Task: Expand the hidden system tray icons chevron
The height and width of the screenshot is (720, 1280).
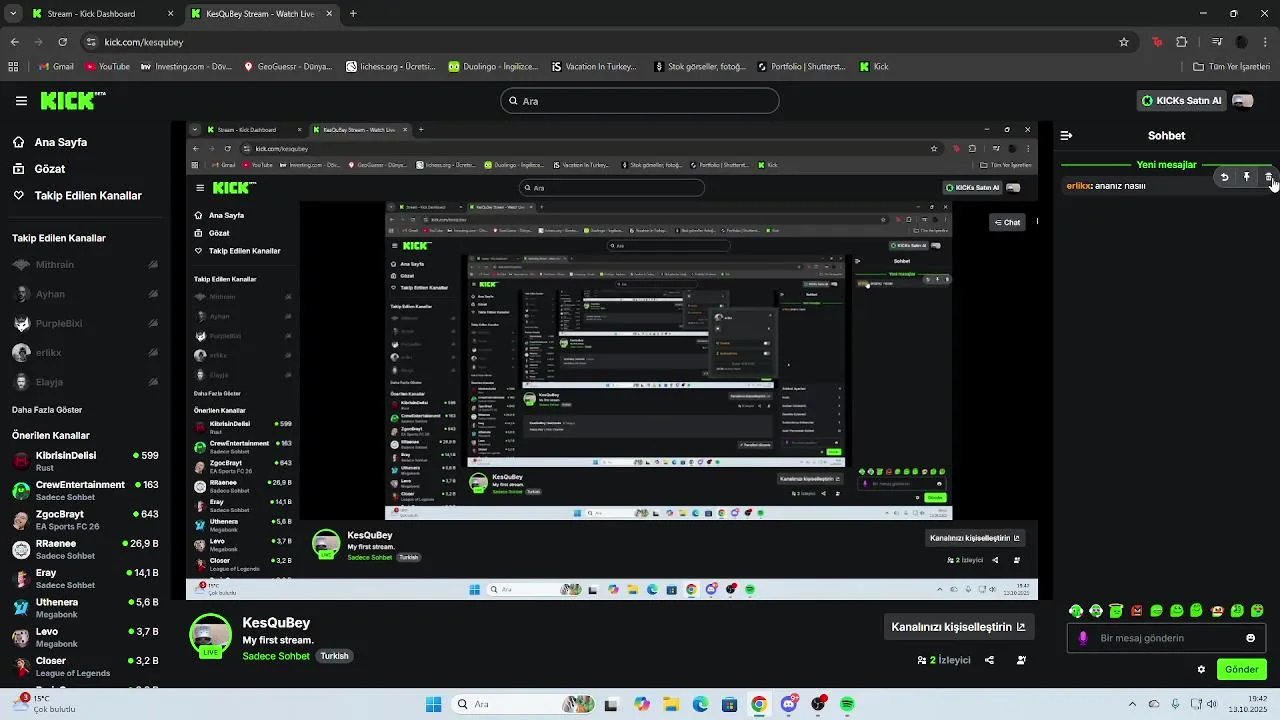Action: pyautogui.click(x=1132, y=704)
